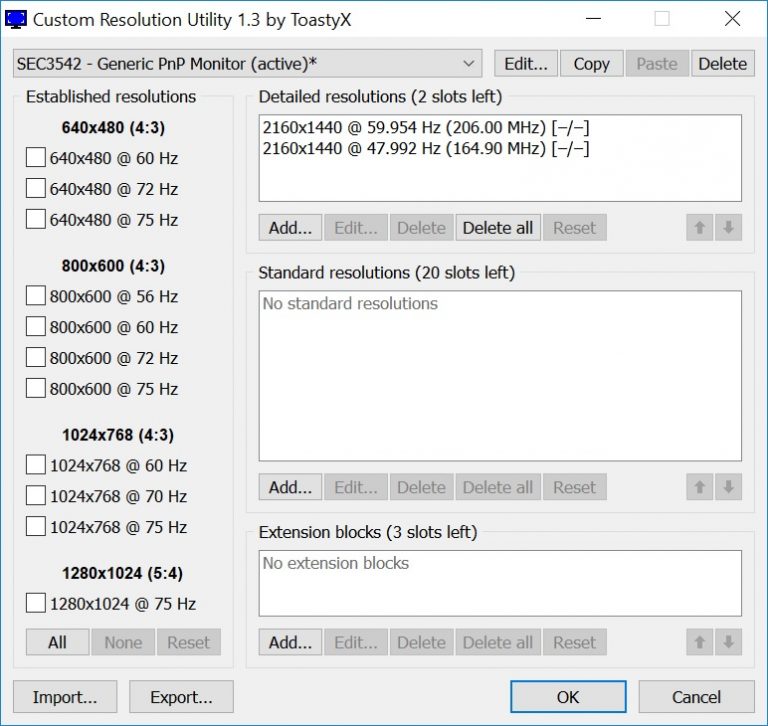Screen dimensions: 768x726
Task: Add a new standard resolution
Action: 290,487
